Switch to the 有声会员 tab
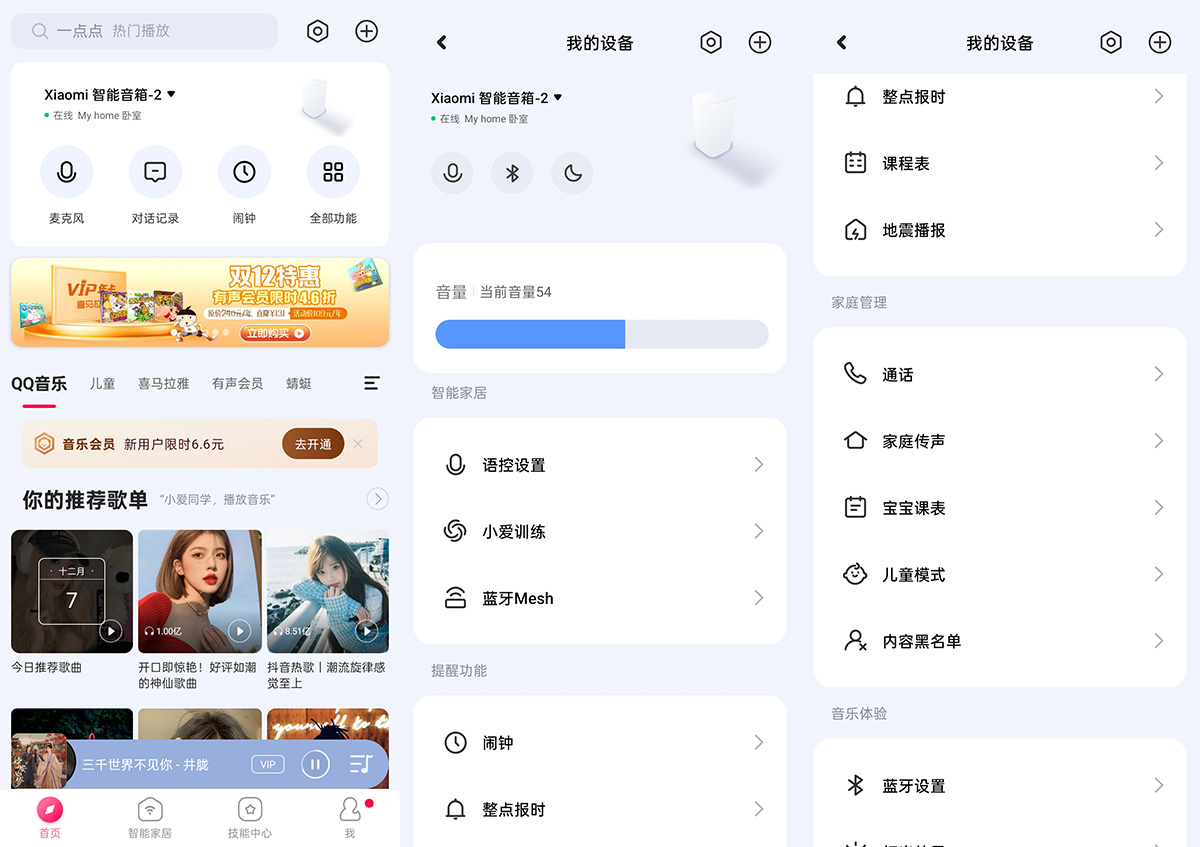The image size is (1200, 847). click(237, 383)
